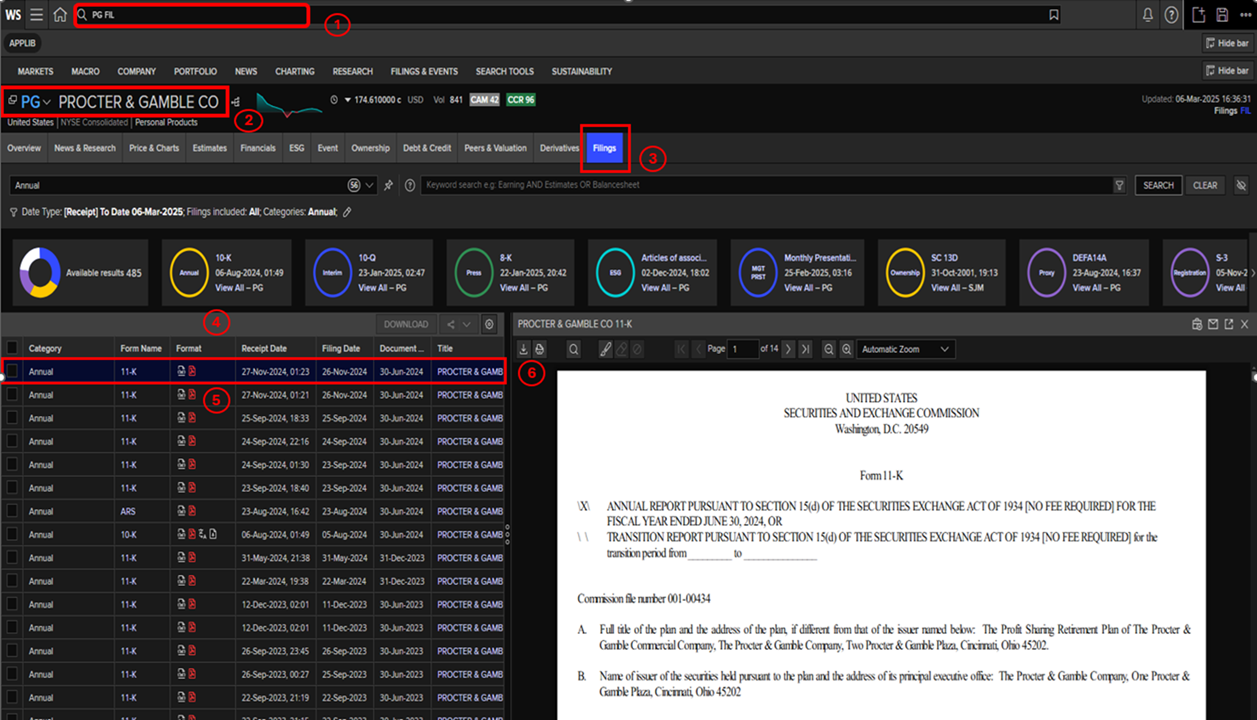This screenshot has width=1257, height=720.
Task: Open the PDF icon for the ARS filing
Action: point(192,511)
